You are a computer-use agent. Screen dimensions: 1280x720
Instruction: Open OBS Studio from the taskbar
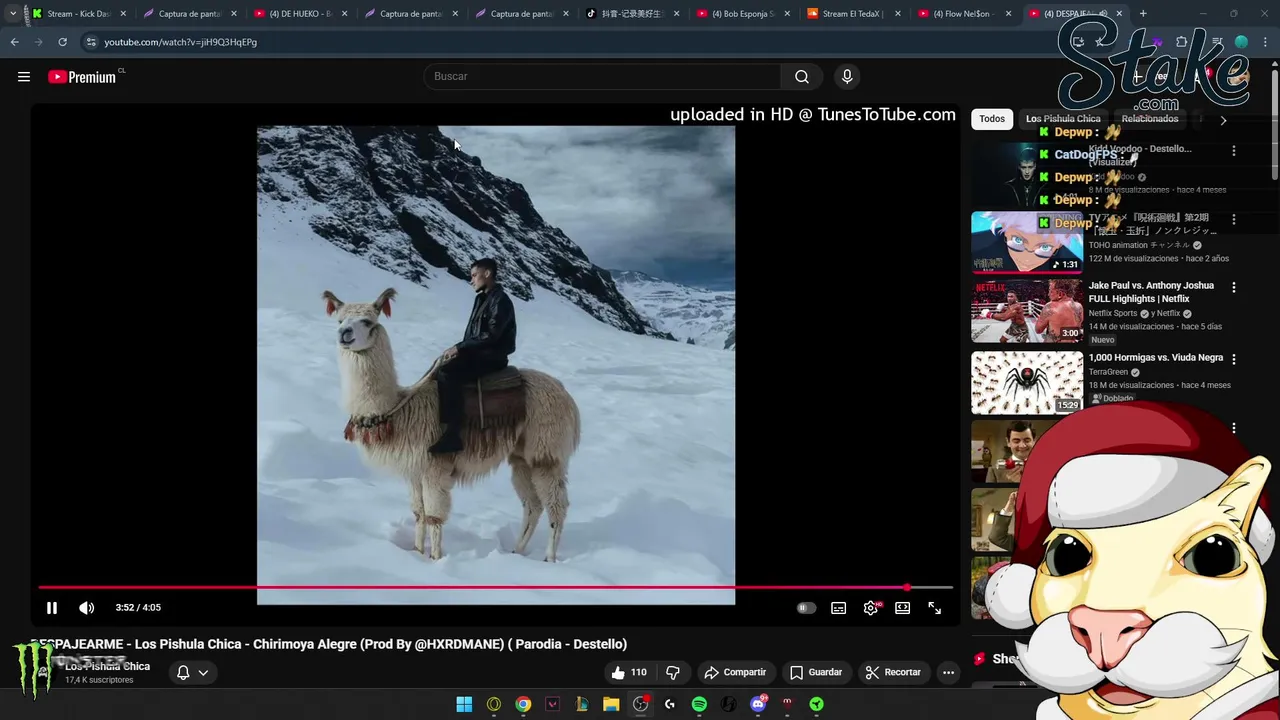coord(640,704)
